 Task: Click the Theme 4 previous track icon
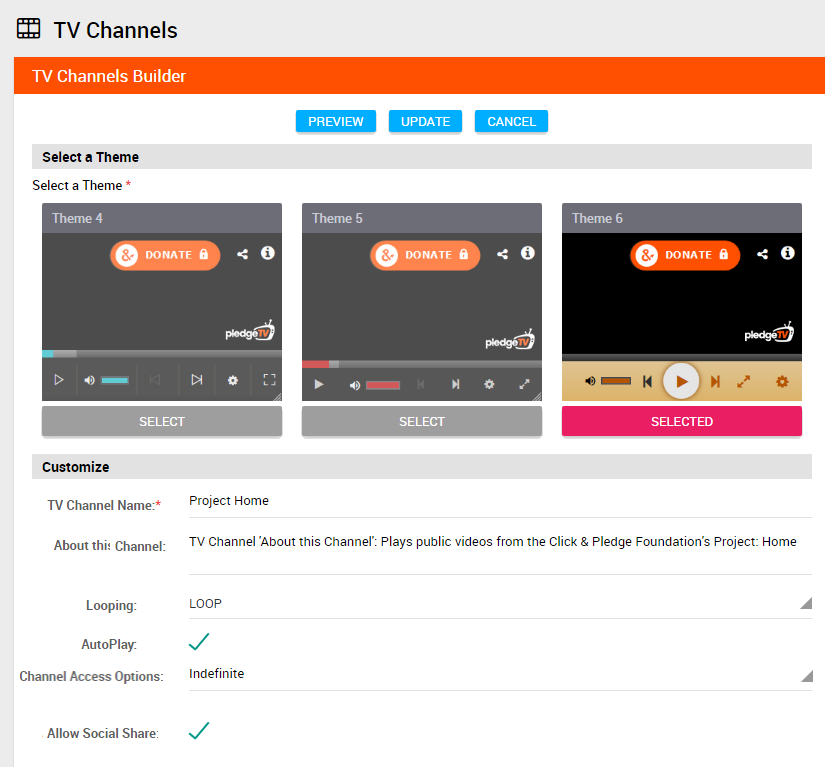pos(155,379)
